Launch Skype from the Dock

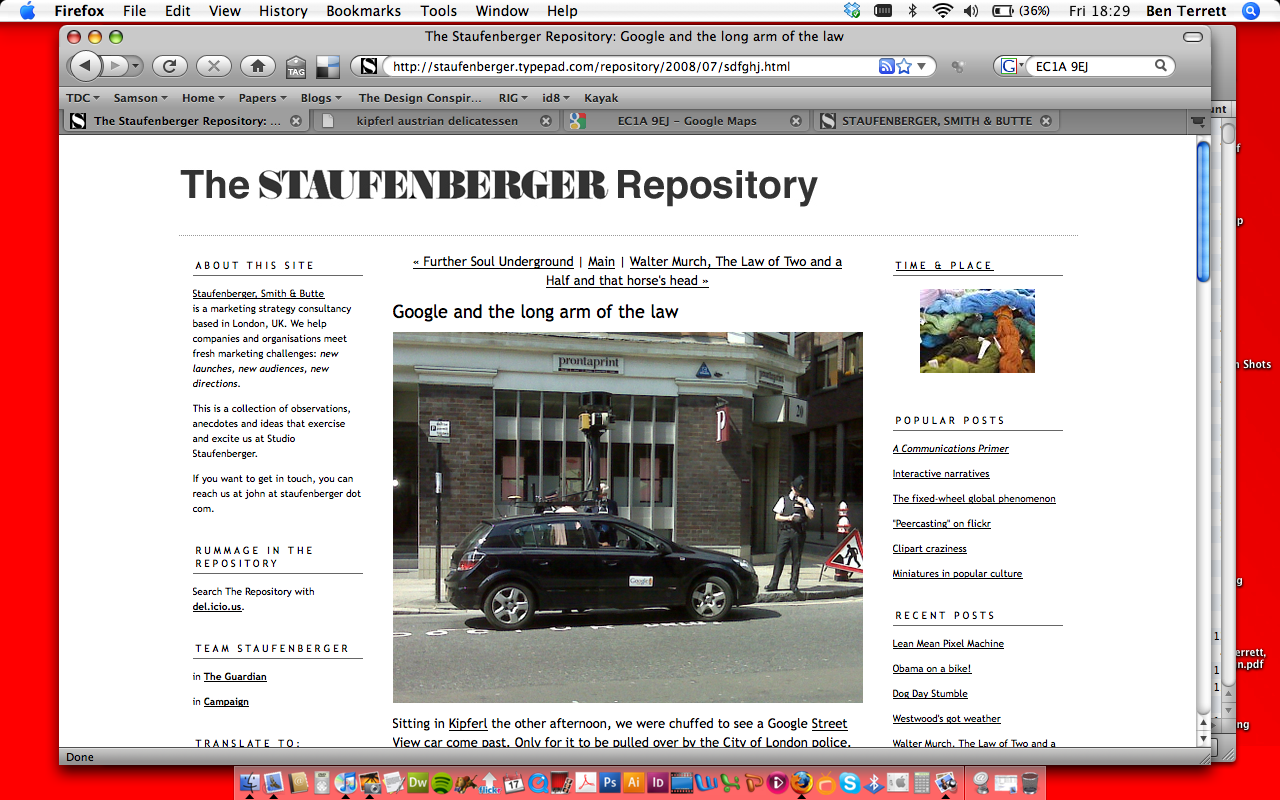pyautogui.click(x=849, y=783)
